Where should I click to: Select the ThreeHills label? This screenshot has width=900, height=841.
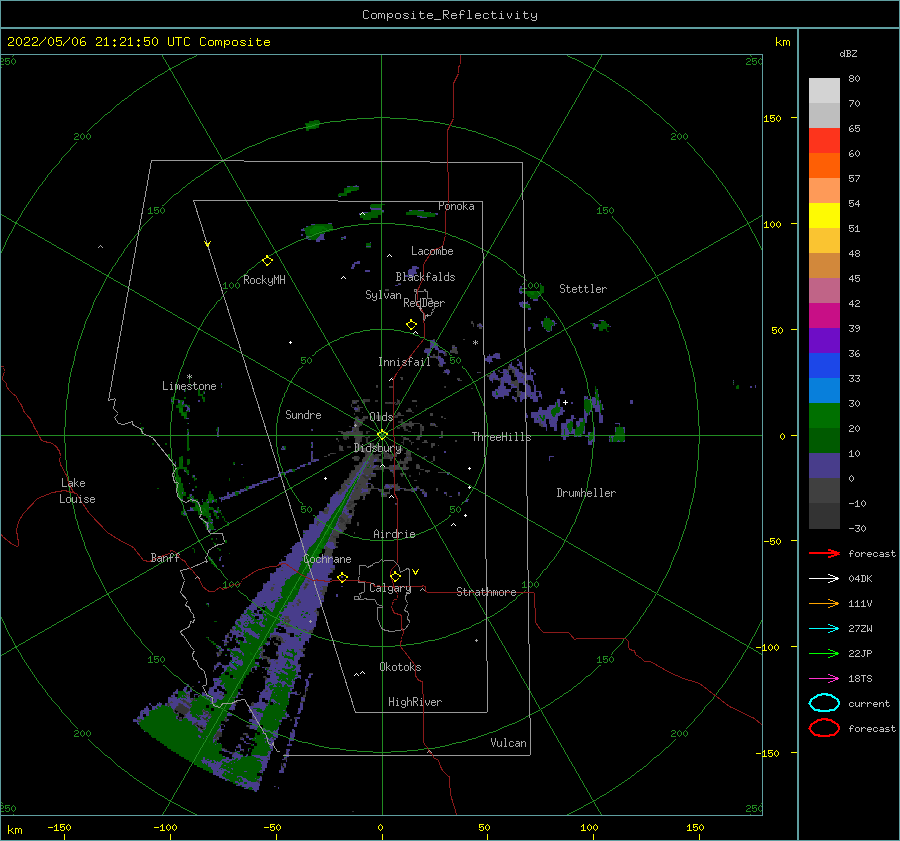501,437
